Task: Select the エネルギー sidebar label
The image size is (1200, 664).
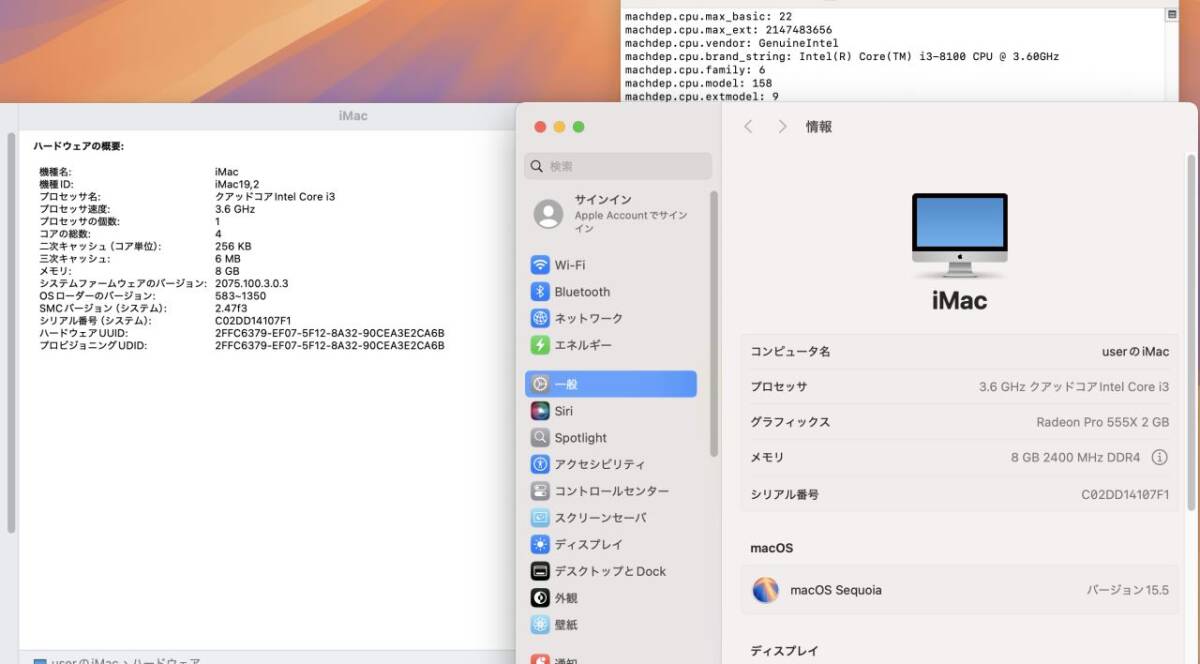Action: (583, 345)
